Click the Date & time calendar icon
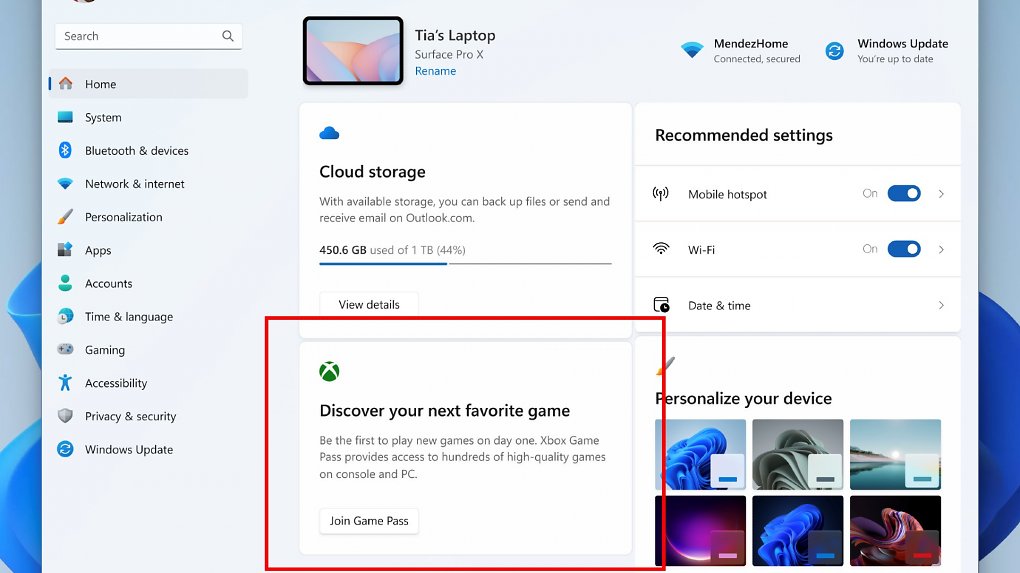This screenshot has height=573, width=1020. pyautogui.click(x=661, y=305)
